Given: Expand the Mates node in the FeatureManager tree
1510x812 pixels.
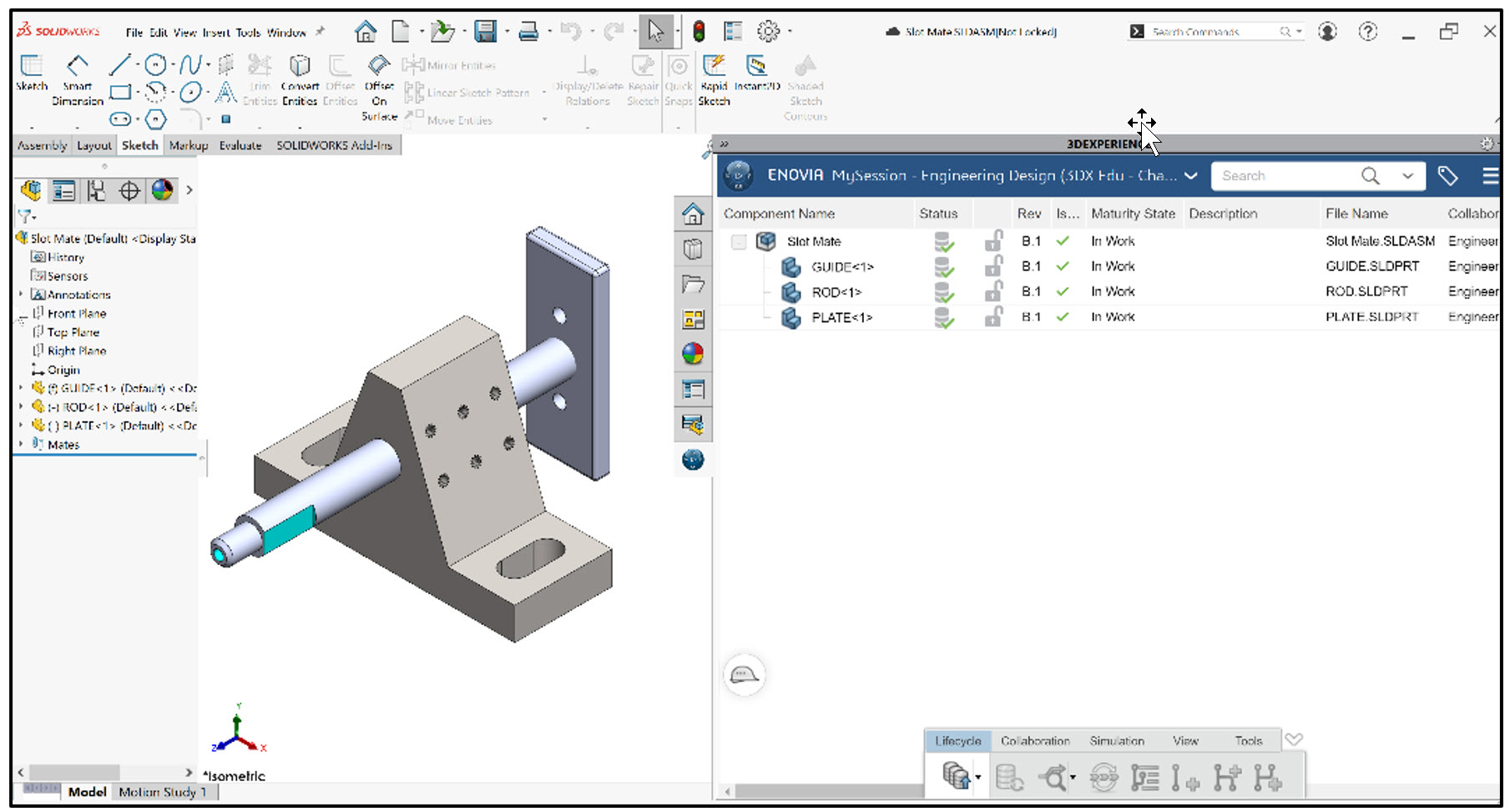Looking at the screenshot, I should pyautogui.click(x=21, y=444).
